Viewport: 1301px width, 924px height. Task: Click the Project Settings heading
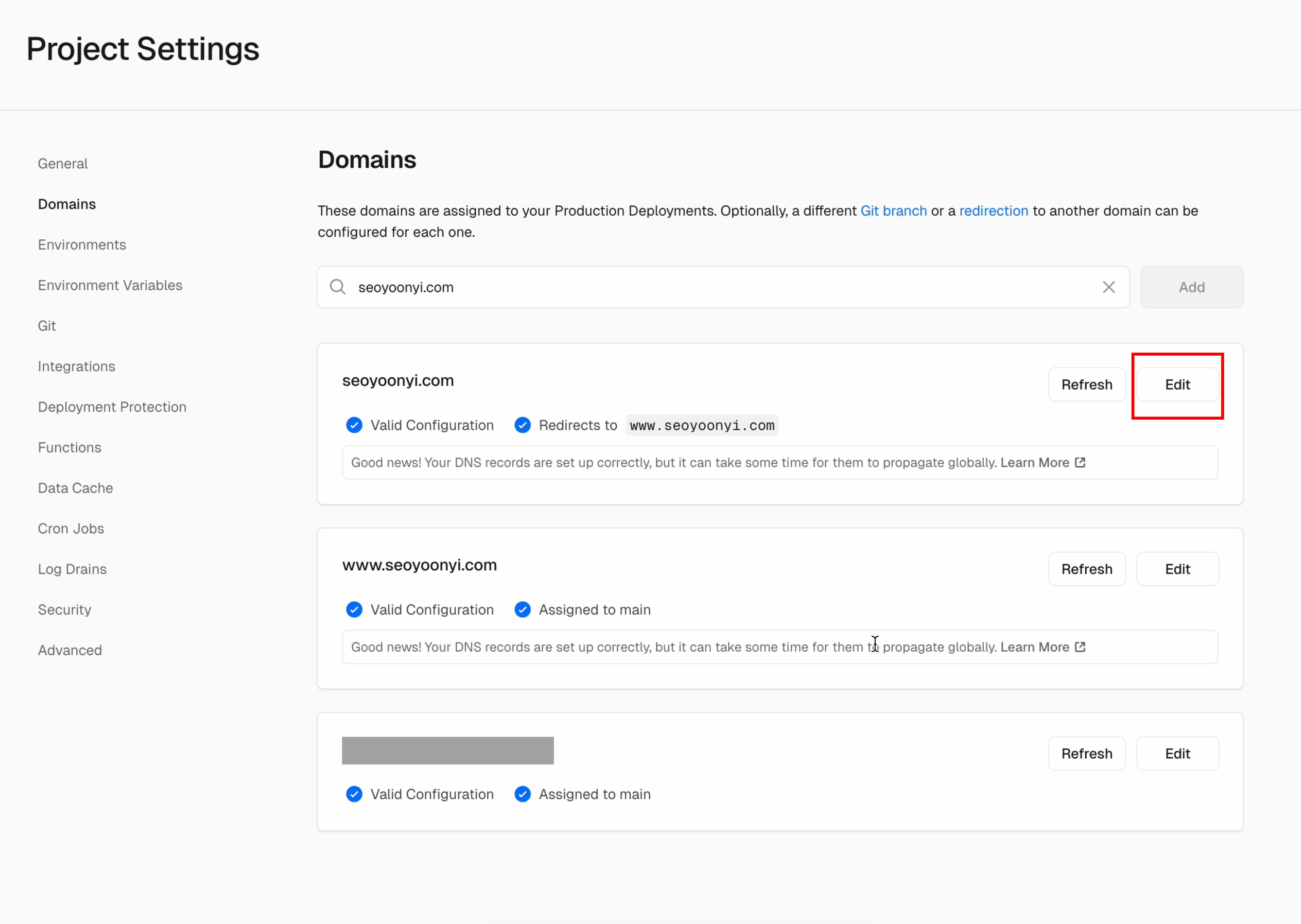143,49
